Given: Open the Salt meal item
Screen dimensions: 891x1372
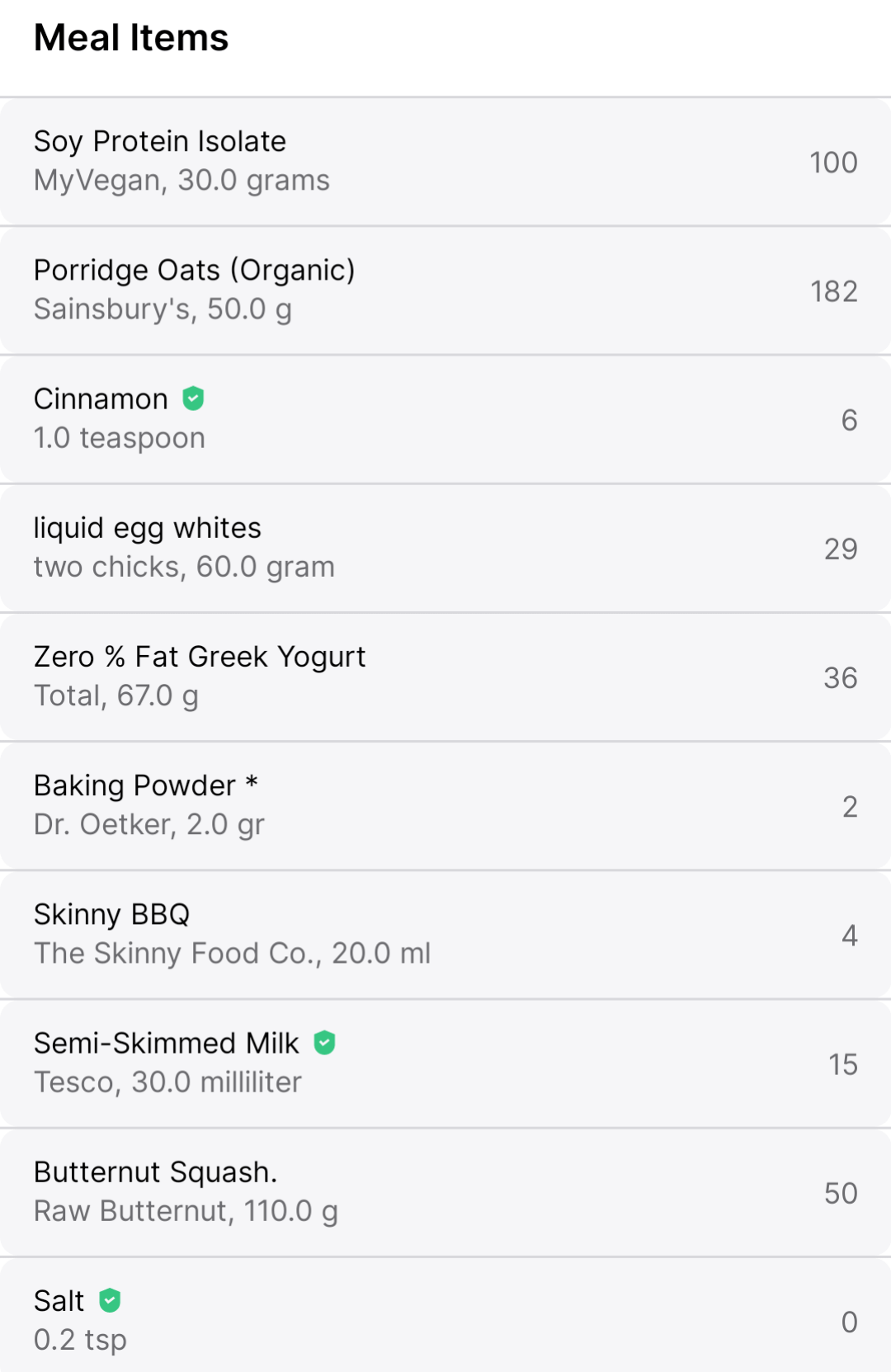Looking at the screenshot, I should tap(445, 1316).
